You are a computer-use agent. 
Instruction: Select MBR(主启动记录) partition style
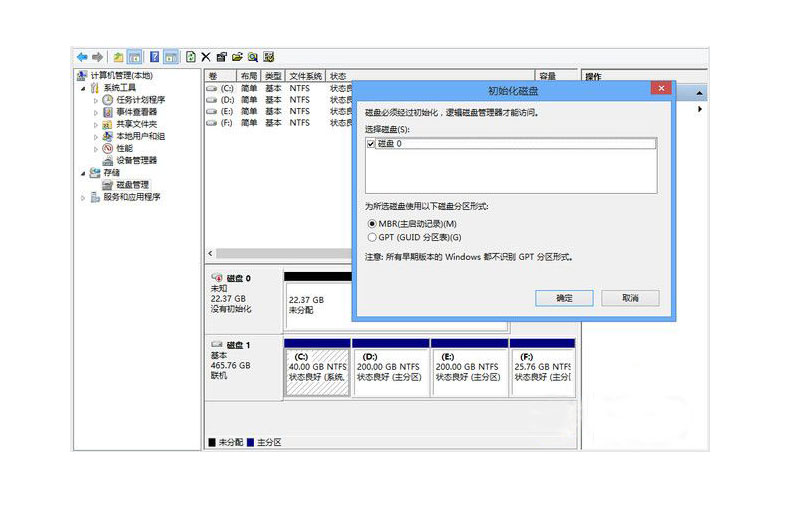pyautogui.click(x=372, y=223)
